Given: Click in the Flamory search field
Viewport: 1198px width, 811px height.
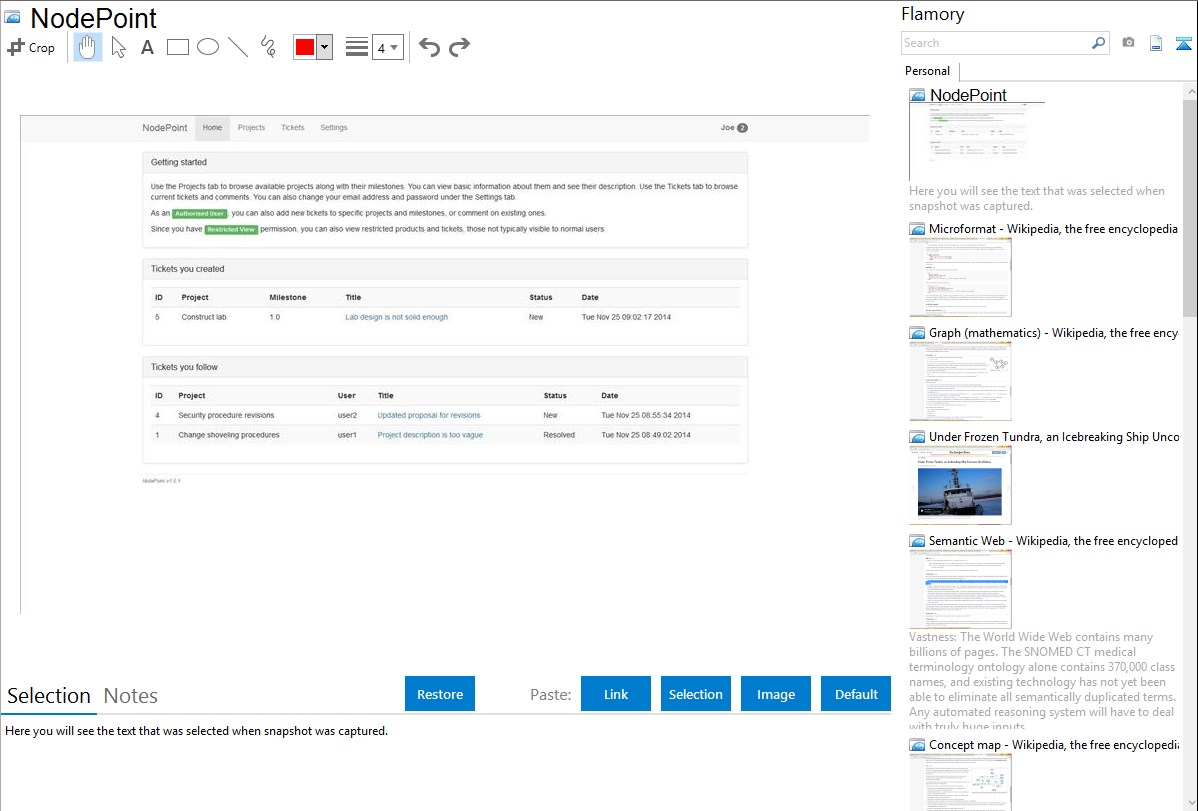Looking at the screenshot, I should pos(995,43).
